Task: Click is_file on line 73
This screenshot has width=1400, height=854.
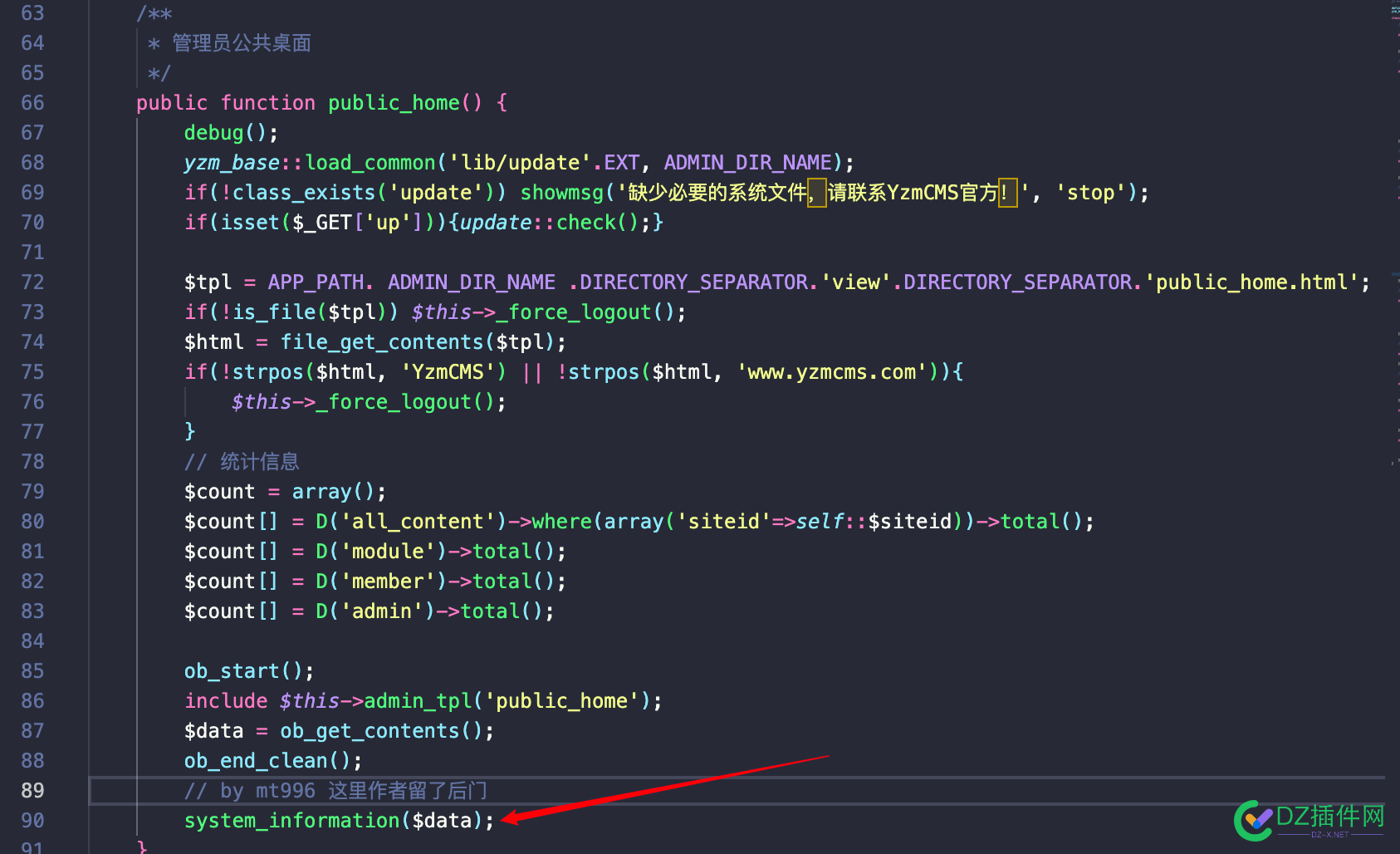Action: (x=274, y=312)
